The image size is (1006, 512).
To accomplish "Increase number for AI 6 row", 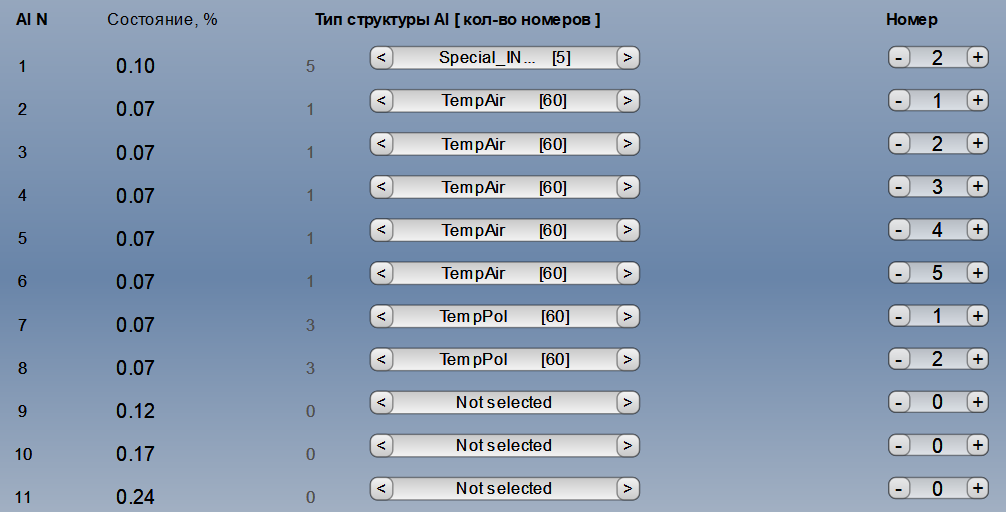I will coord(978,273).
